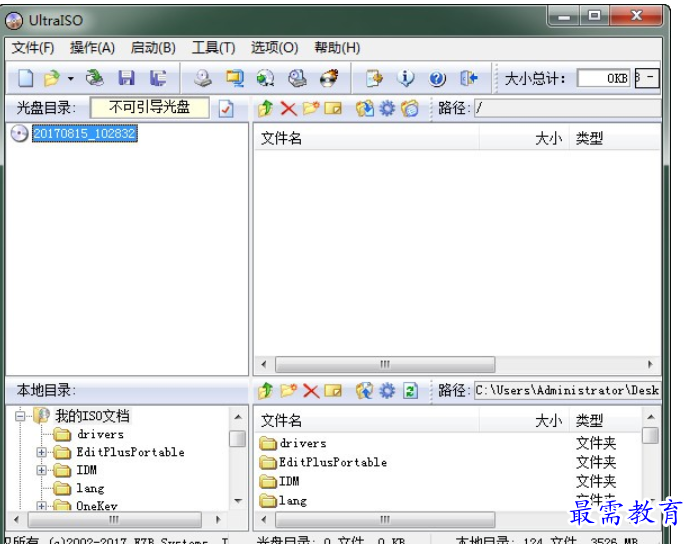Screen dimensions: 691x544
Task: Go up a level in disc directory toolbar
Action: [x=265, y=108]
